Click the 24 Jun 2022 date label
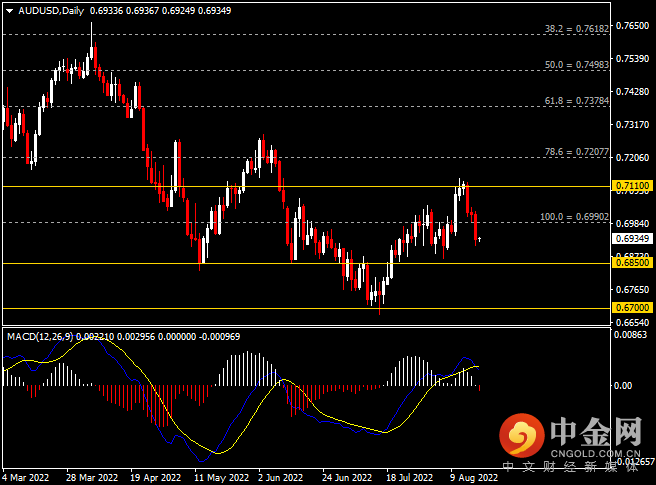This screenshot has height=485, width=656. 346,477
